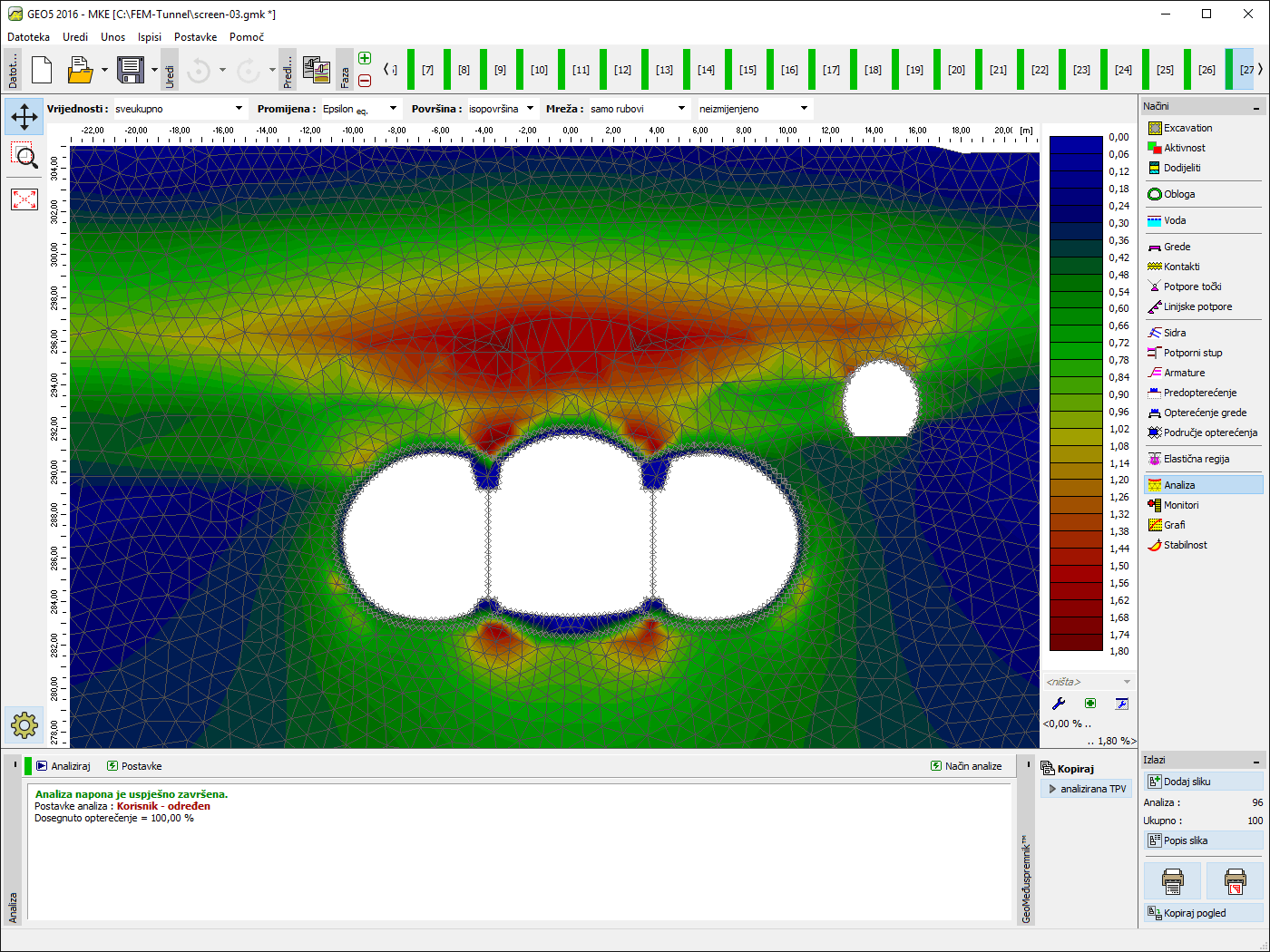
Task: Open the Promijena Epsilon eq. dropdown
Action: click(x=360, y=109)
